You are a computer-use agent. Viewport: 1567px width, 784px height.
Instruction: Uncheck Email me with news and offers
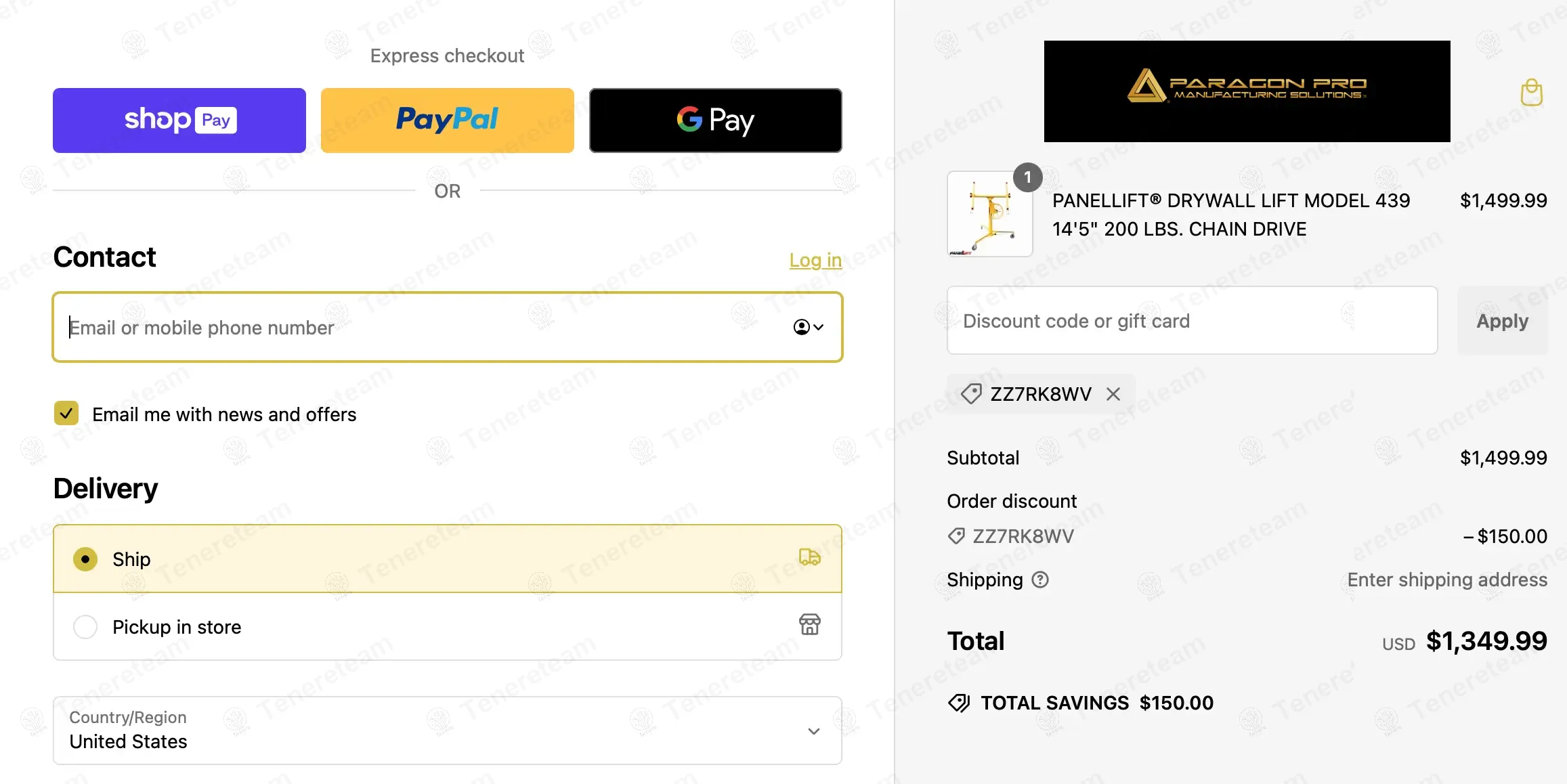pos(66,414)
